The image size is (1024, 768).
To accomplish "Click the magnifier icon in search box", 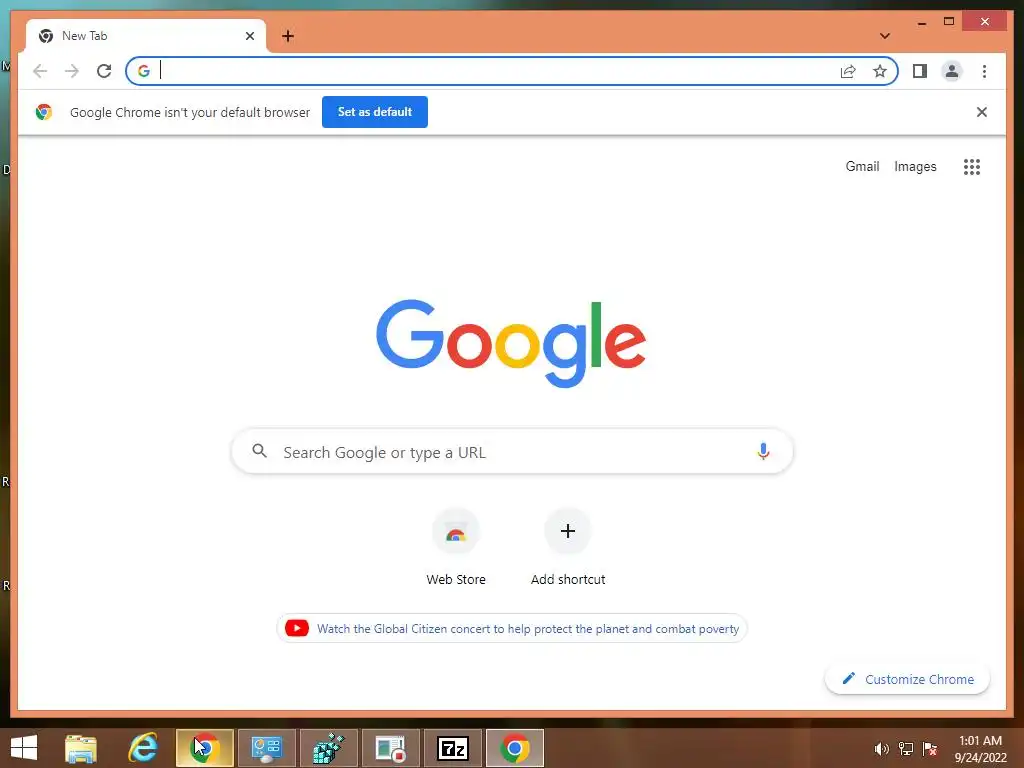I will click(x=259, y=451).
